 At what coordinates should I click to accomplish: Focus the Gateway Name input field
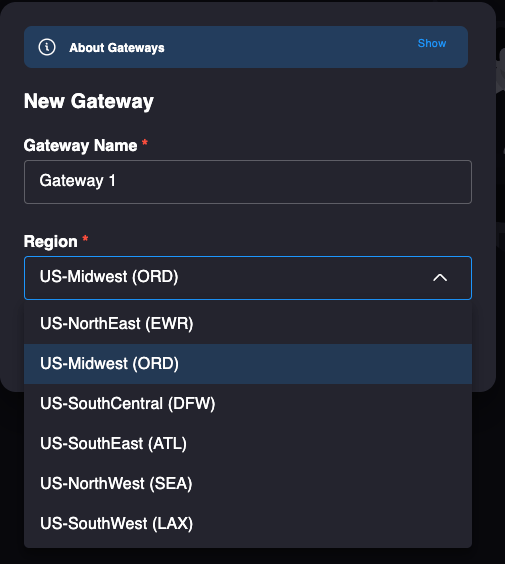point(248,182)
